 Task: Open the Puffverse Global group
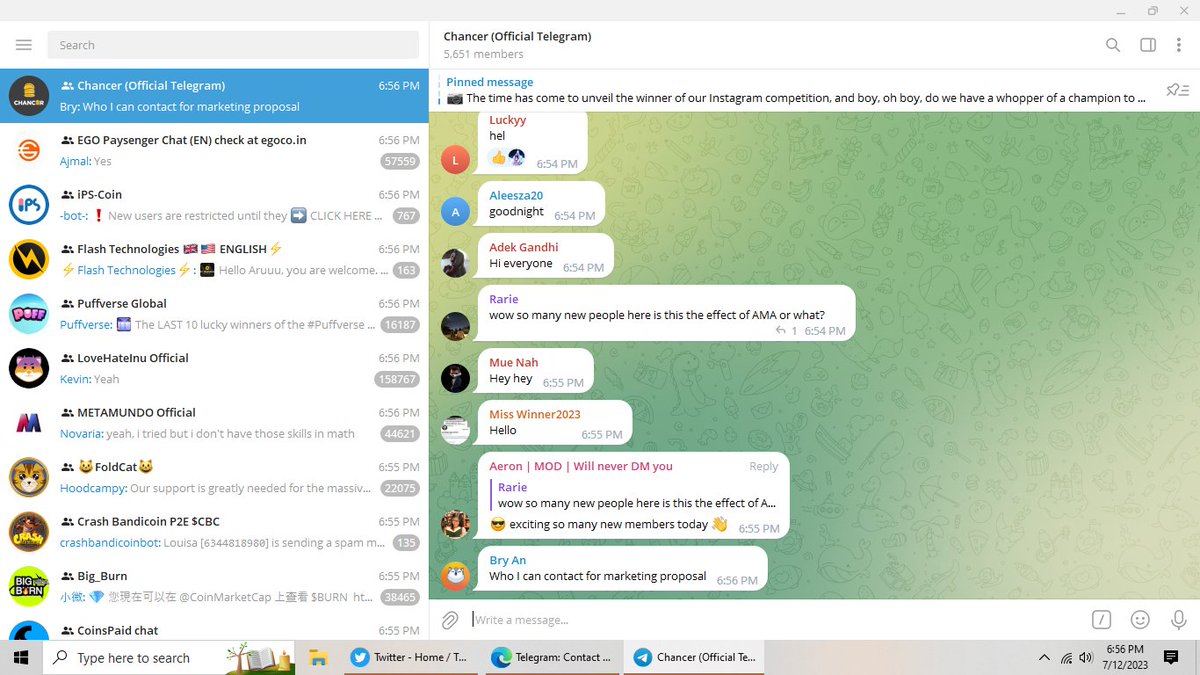[x=214, y=314]
